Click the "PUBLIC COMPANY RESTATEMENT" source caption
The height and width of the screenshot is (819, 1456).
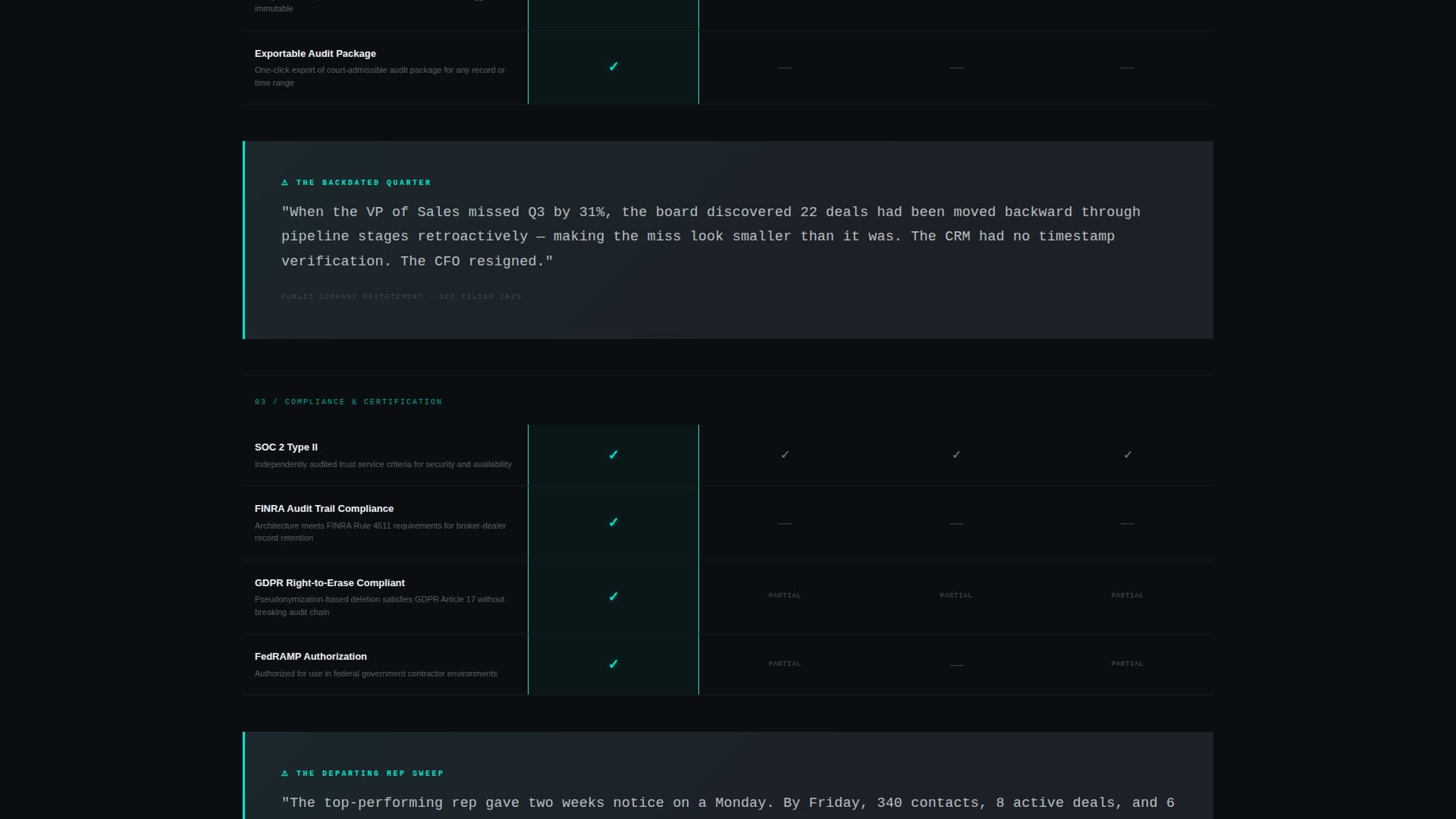pos(401,297)
